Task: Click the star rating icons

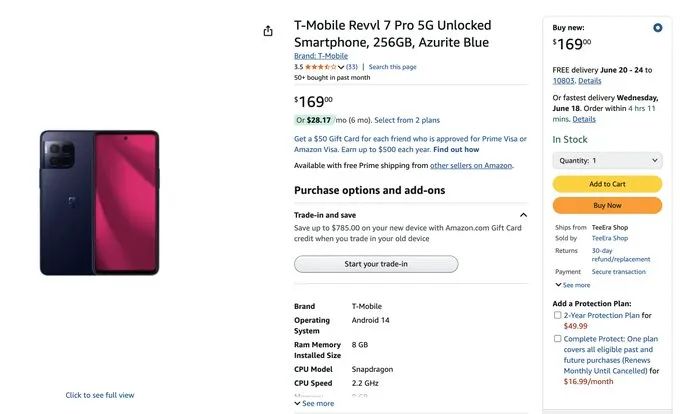Action: [x=322, y=67]
